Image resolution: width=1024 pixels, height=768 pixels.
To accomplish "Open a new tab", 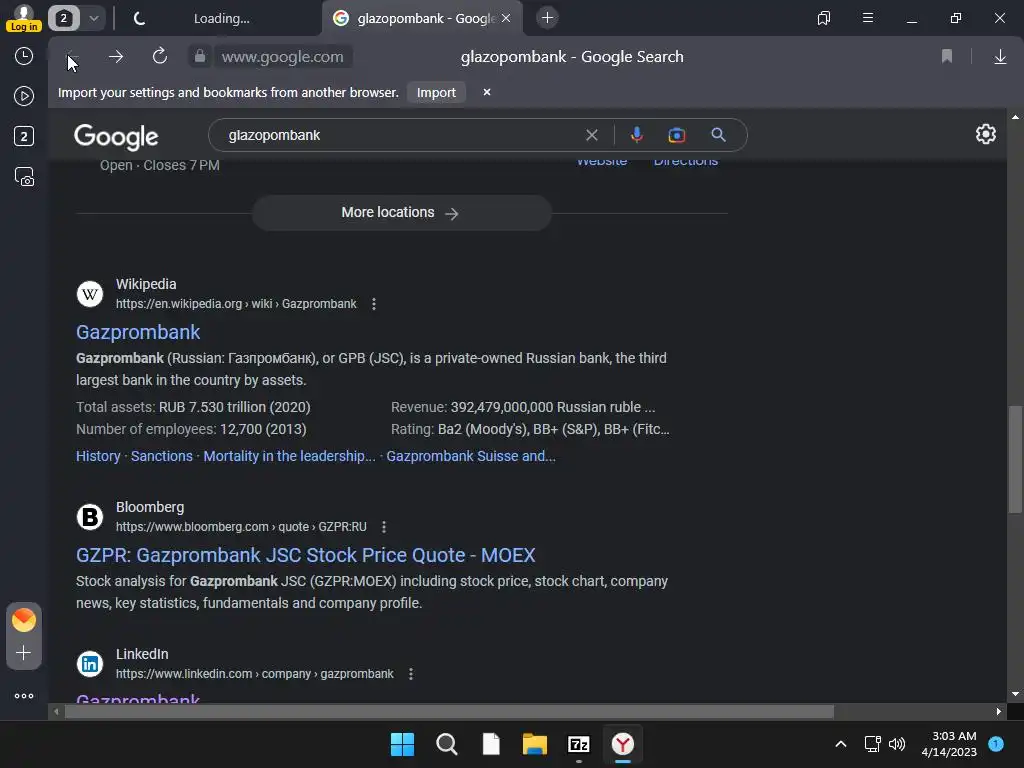I will pyautogui.click(x=547, y=18).
